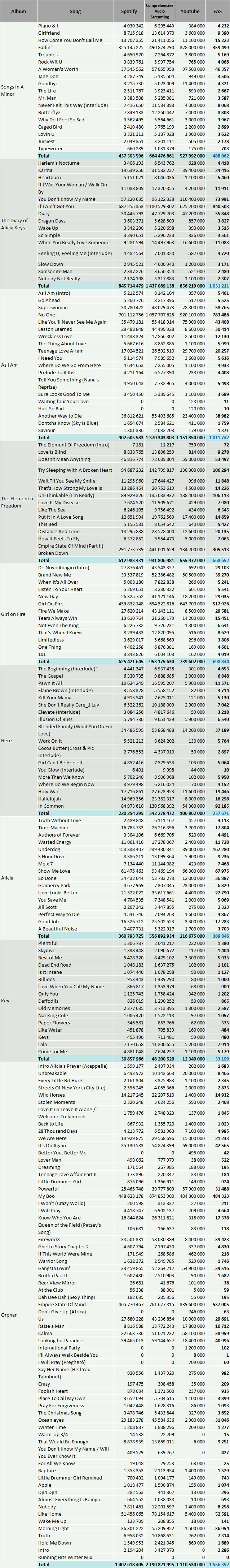Click the song 'Superwoman'
Screen dimensions: 230x1568
53,307
